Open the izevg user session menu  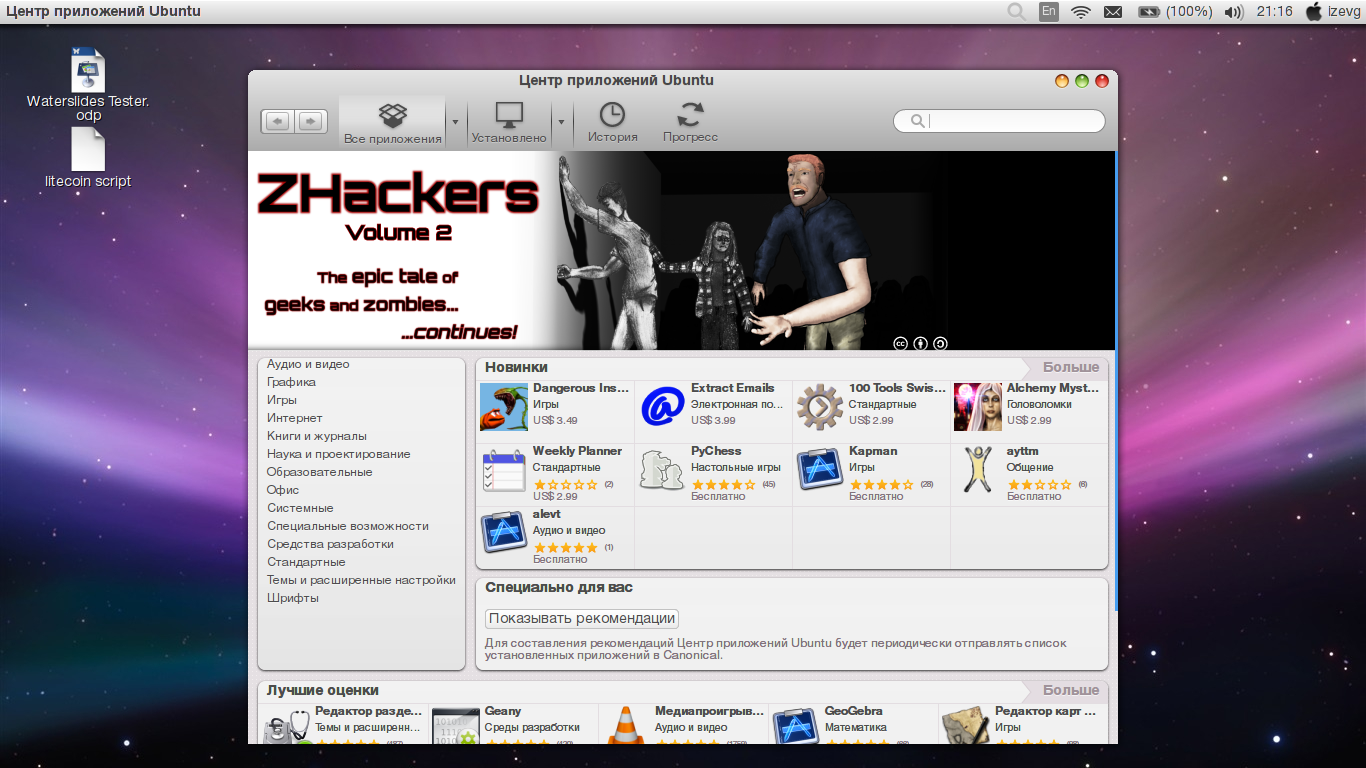point(1333,12)
